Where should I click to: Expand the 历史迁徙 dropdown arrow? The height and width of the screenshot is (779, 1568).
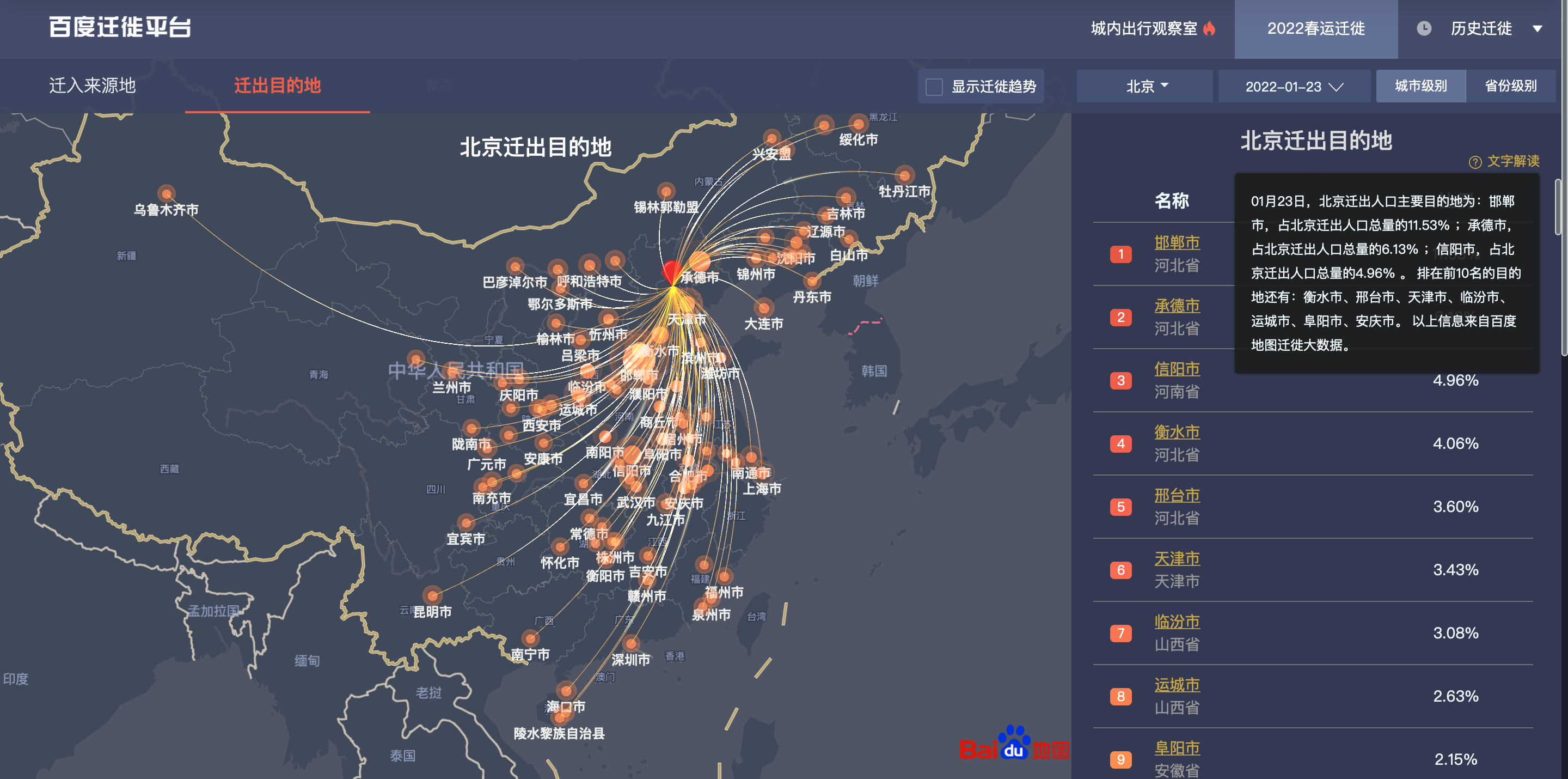[x=1537, y=29]
